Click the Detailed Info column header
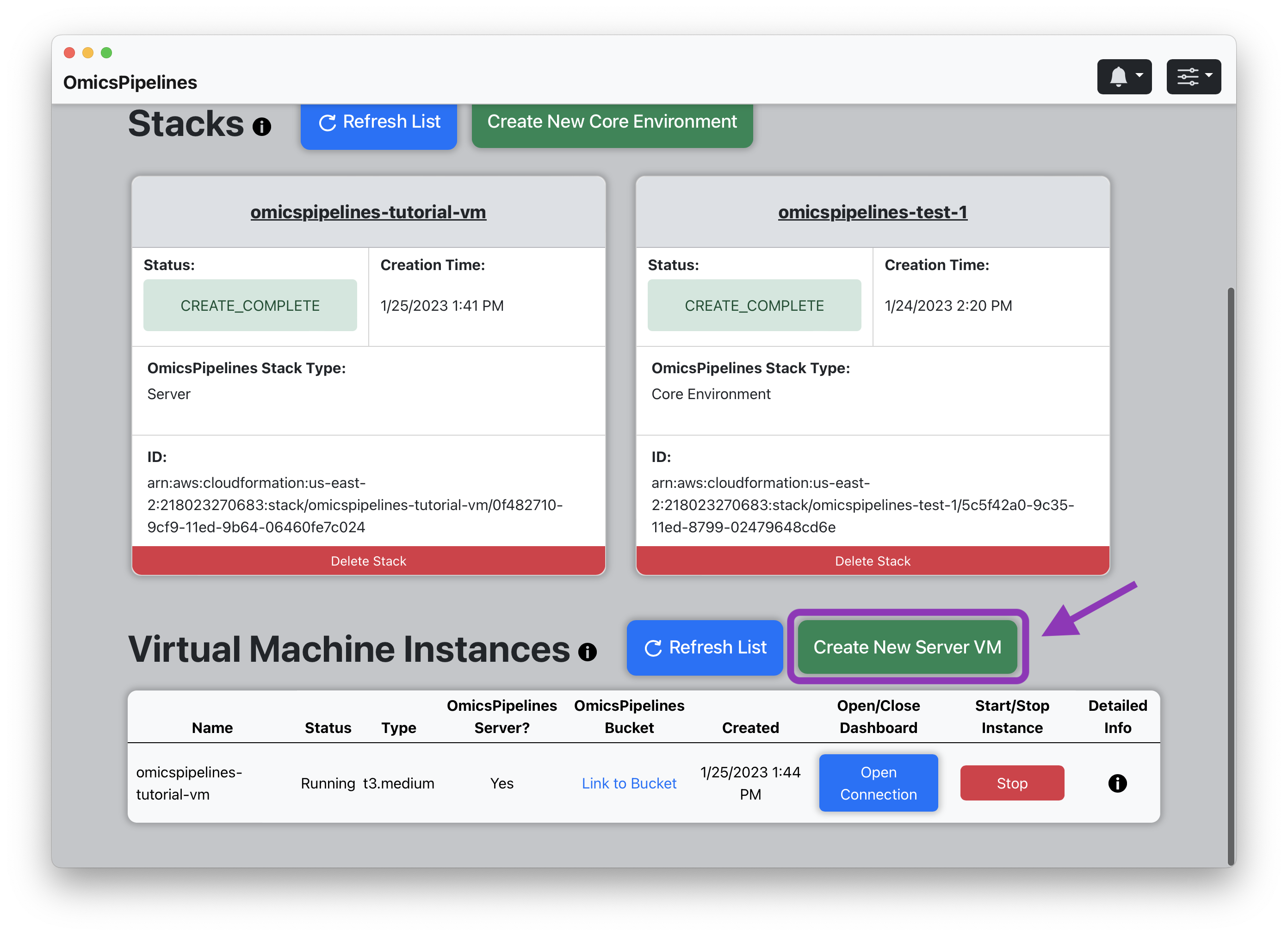Image resolution: width=1288 pixels, height=936 pixels. [1117, 716]
